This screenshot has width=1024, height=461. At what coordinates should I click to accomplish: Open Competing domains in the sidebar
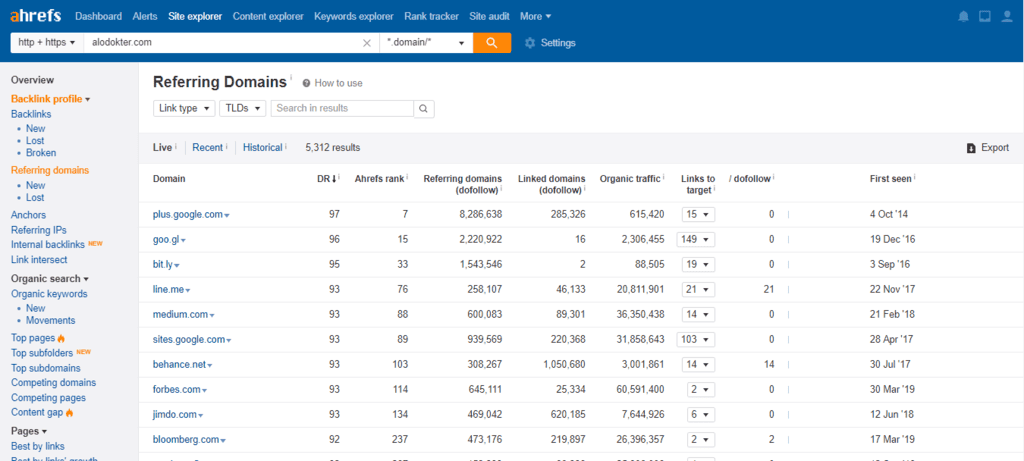click(54, 383)
